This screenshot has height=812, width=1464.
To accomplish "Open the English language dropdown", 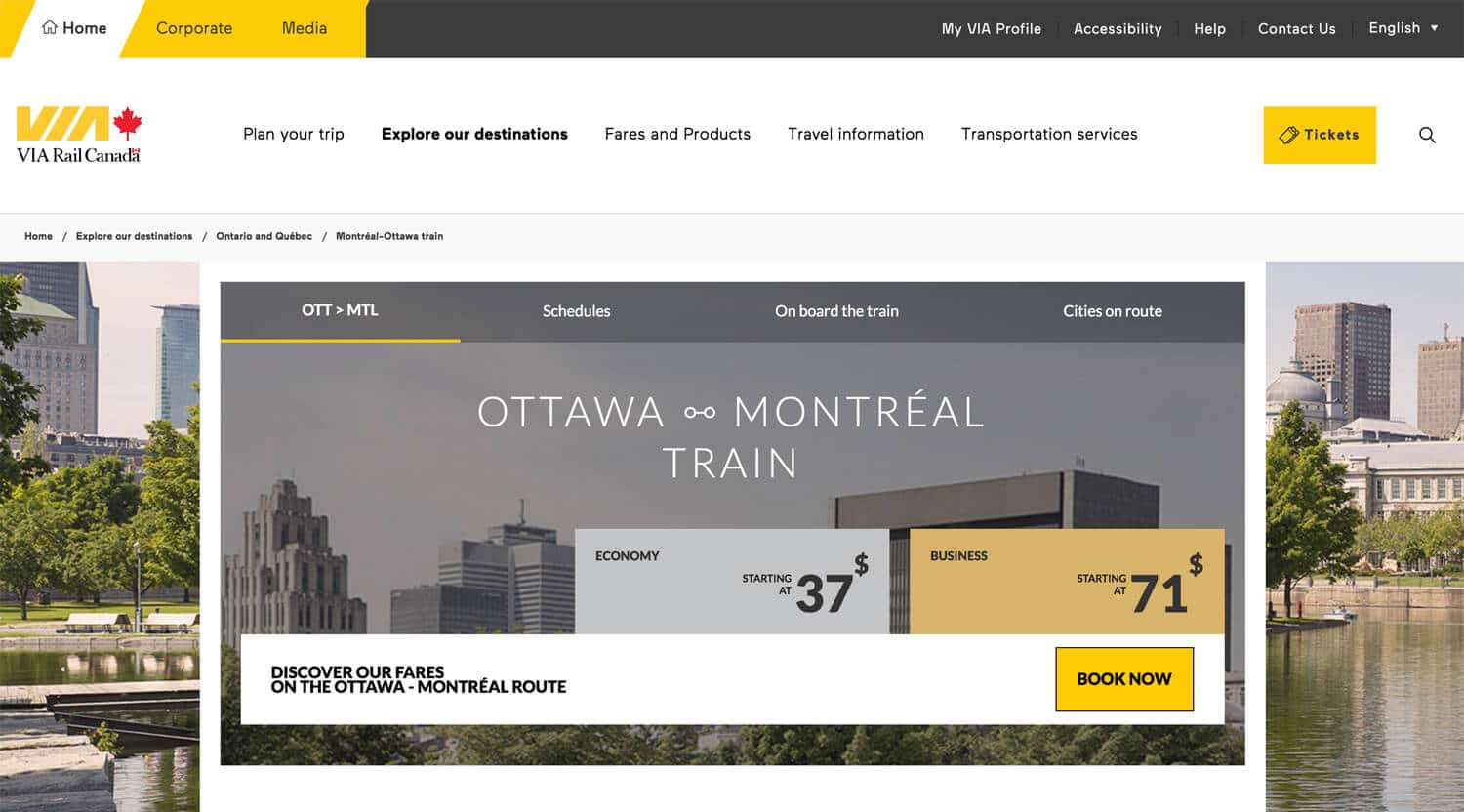I will click(1403, 28).
